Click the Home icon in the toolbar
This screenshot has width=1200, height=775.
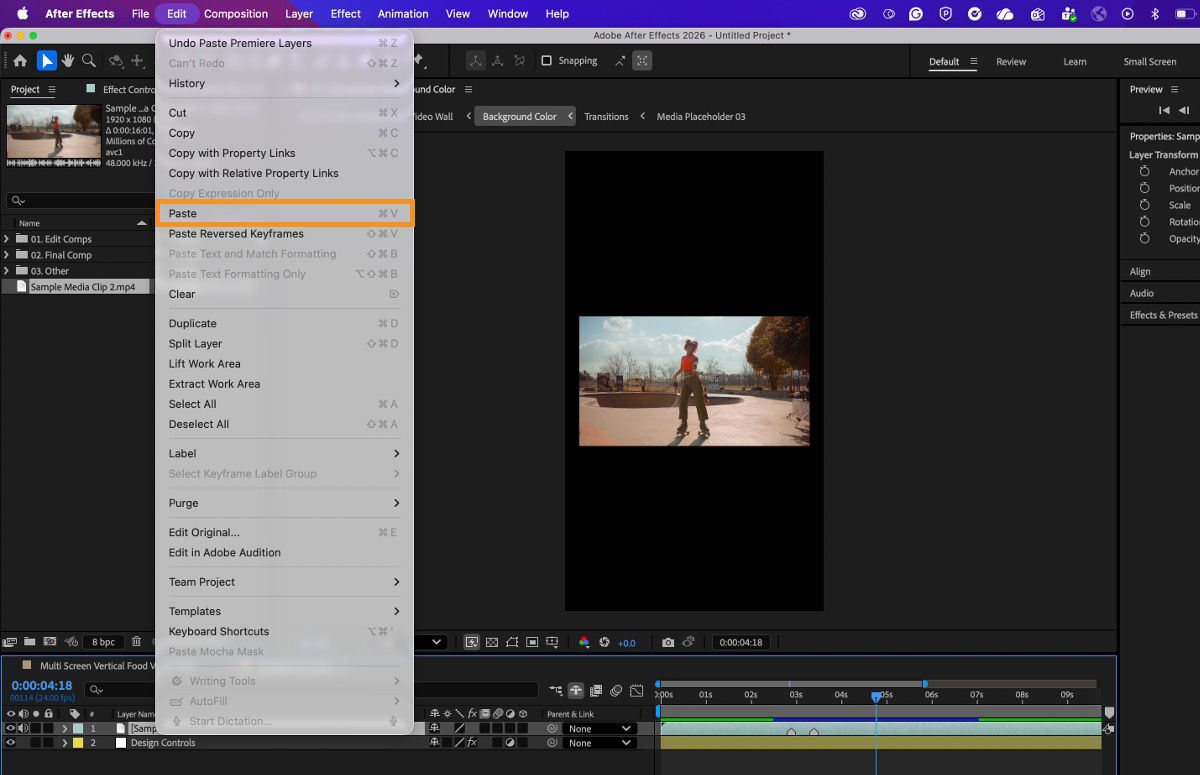(20, 61)
